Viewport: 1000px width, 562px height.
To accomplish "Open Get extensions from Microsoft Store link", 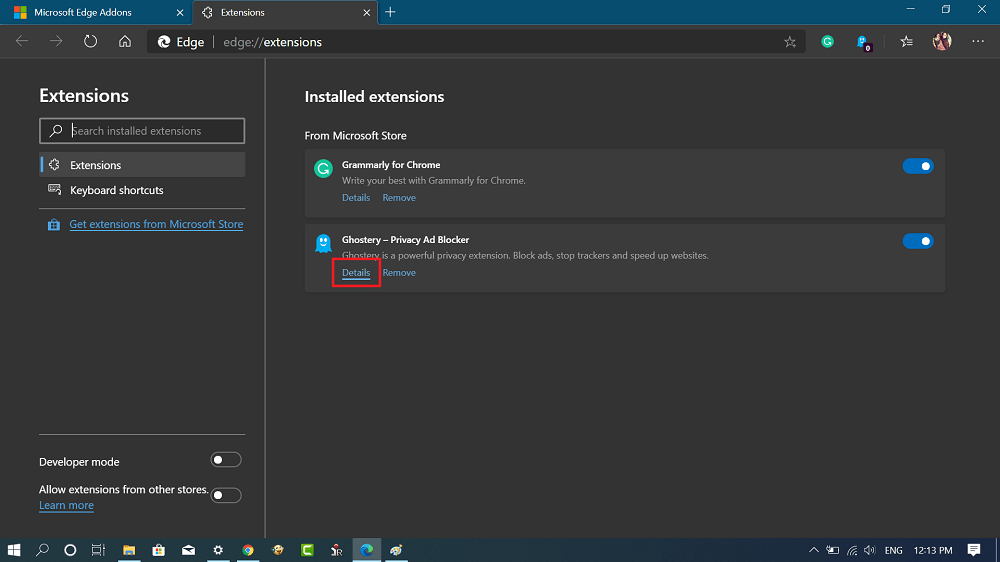I will [x=156, y=225].
